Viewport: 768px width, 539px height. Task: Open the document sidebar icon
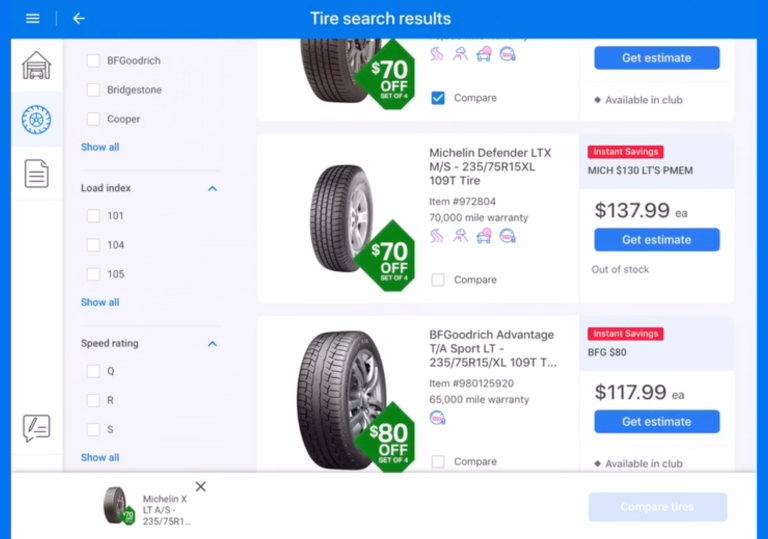[x=37, y=173]
